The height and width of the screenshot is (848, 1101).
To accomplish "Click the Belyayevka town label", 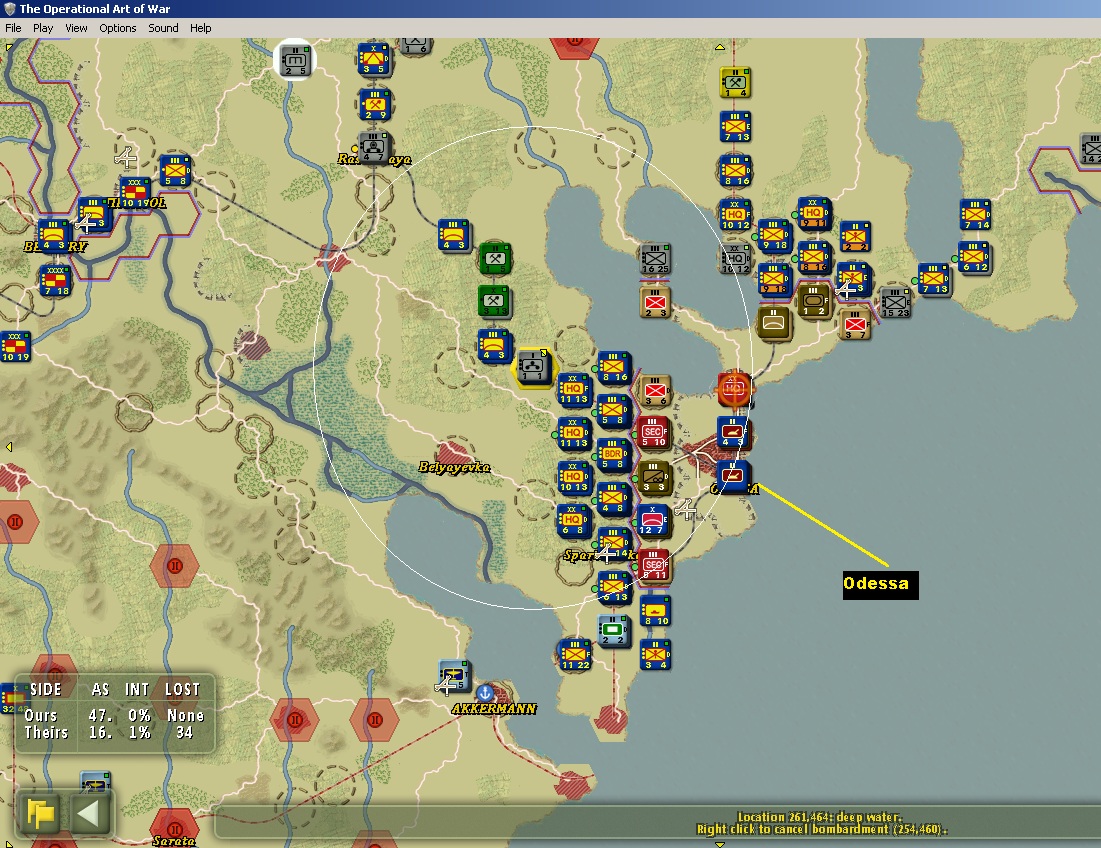I will click(454, 467).
